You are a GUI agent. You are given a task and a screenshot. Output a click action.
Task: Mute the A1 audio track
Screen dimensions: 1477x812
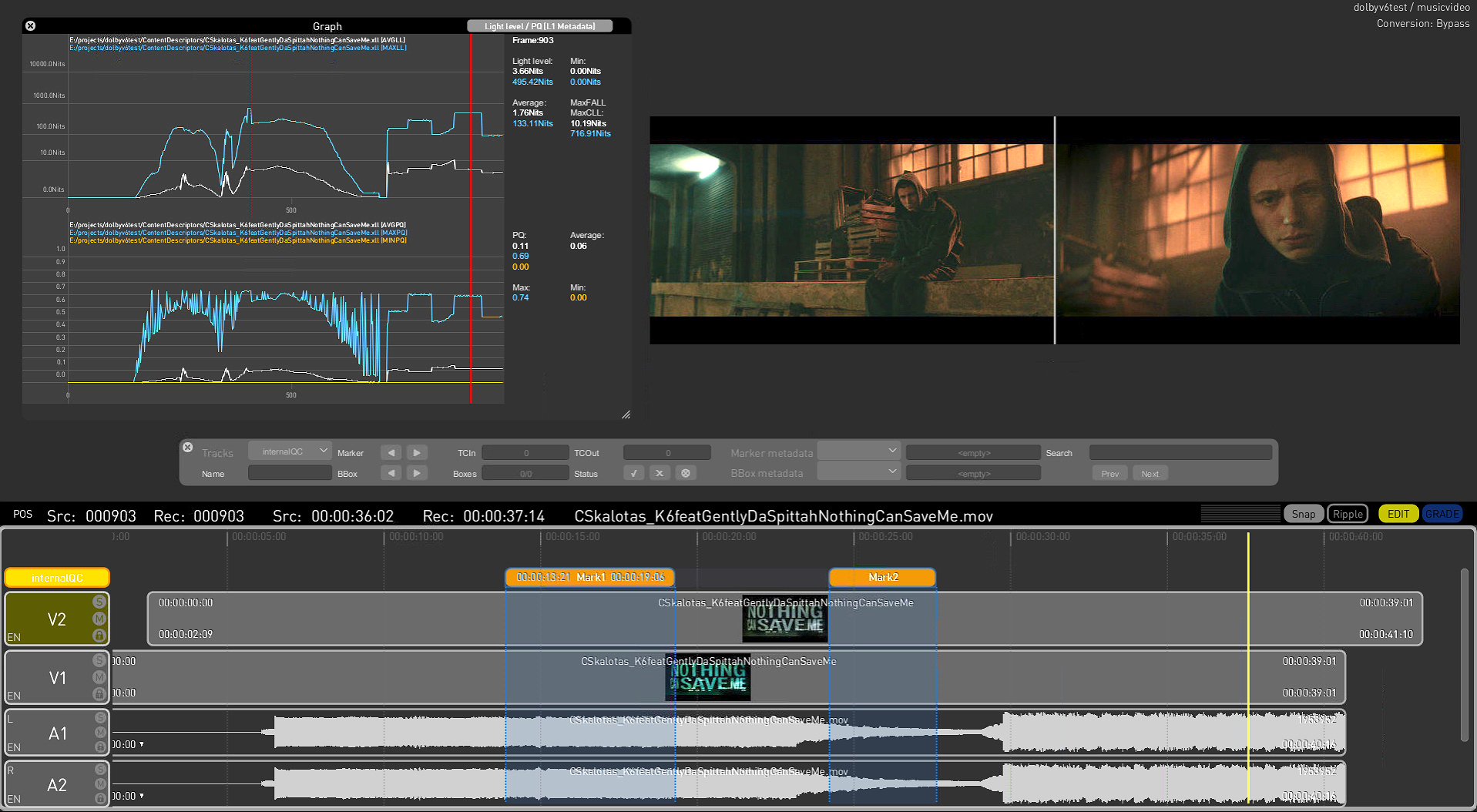[x=100, y=733]
